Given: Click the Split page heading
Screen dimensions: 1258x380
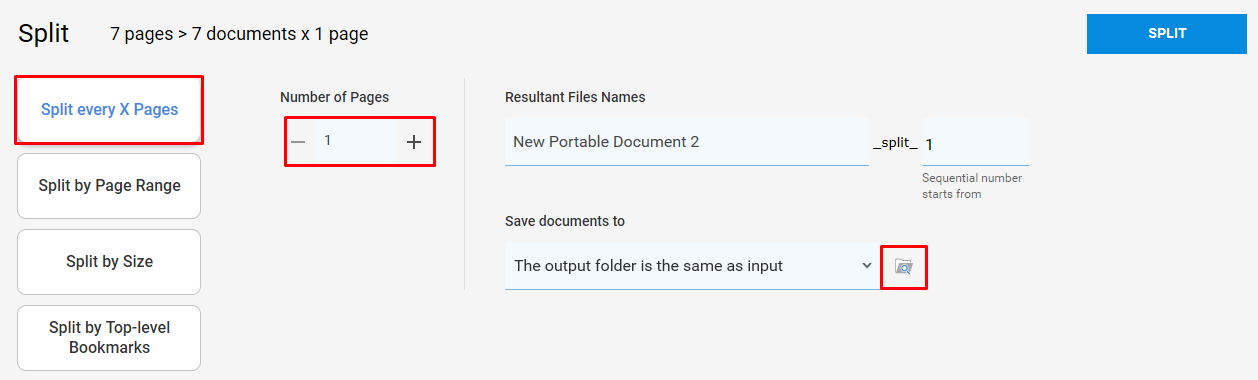Looking at the screenshot, I should pos(43,33).
